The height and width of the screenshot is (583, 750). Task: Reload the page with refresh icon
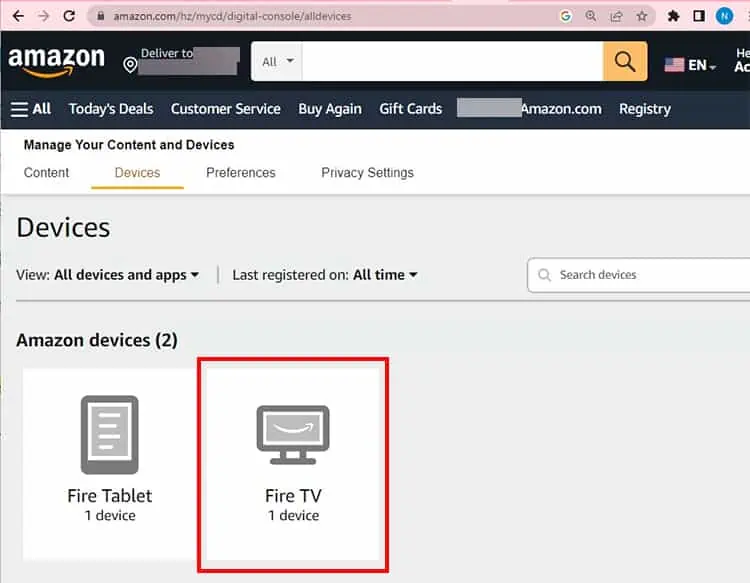pyautogui.click(x=69, y=16)
